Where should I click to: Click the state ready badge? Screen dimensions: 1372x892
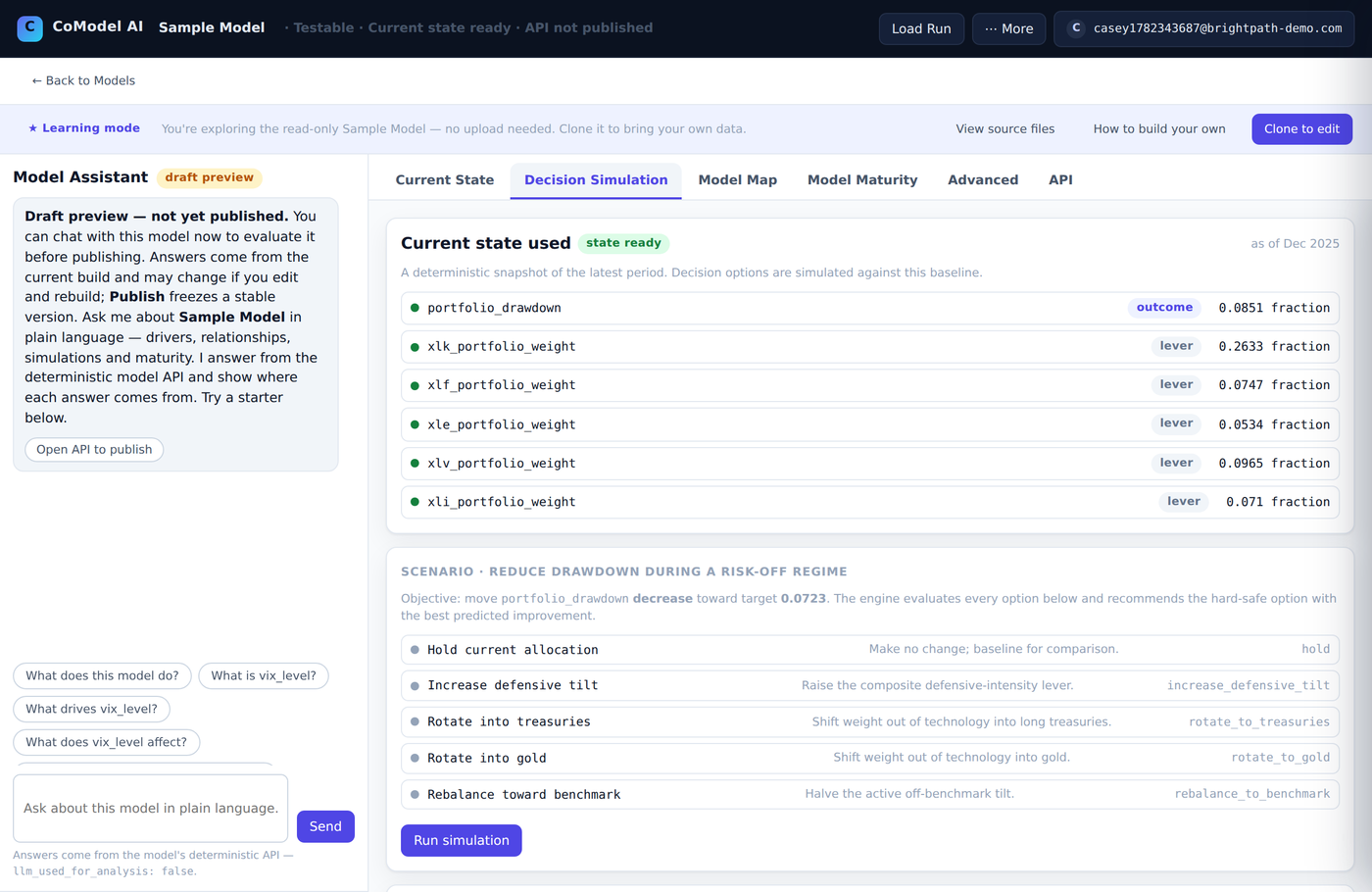(x=623, y=243)
